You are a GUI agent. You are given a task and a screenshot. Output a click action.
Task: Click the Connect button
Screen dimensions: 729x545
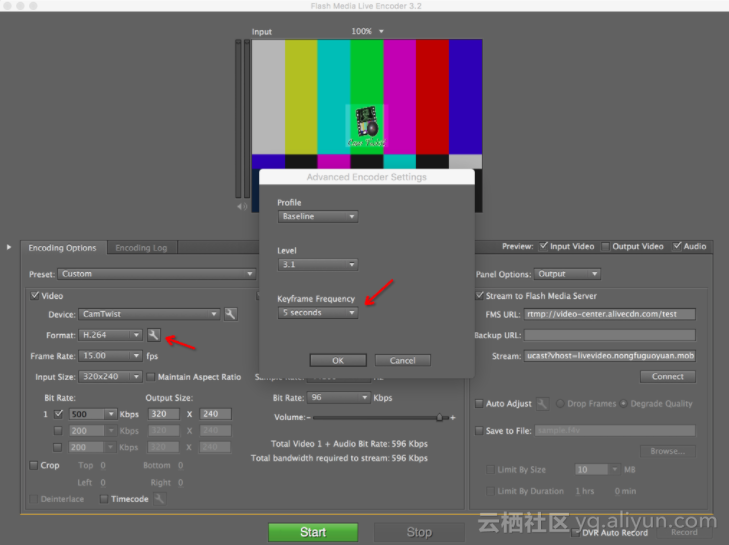pos(668,377)
